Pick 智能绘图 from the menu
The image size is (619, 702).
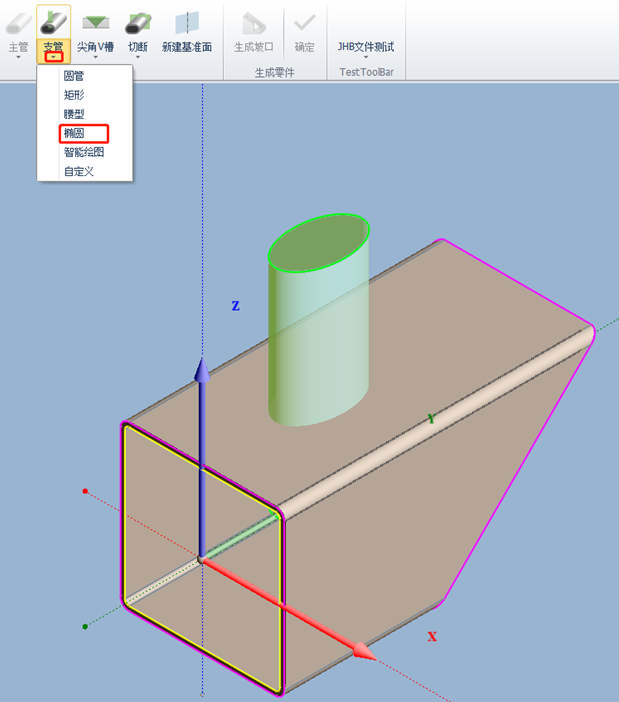(x=84, y=152)
